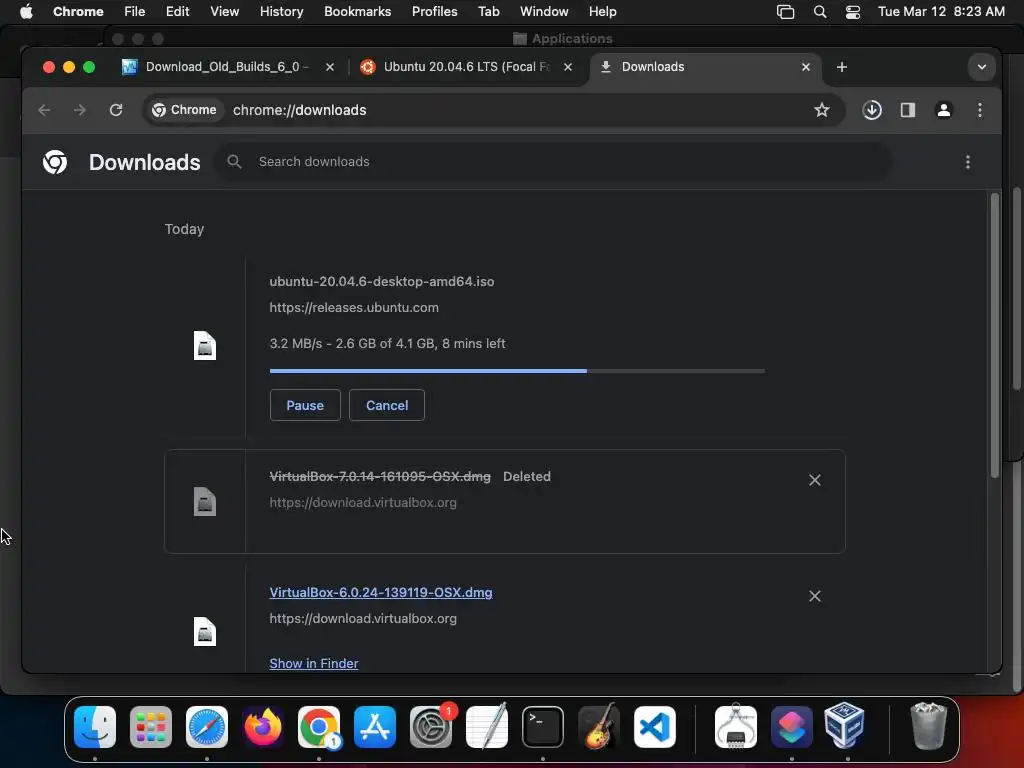1024x768 pixels.
Task: Expand the tab search dropdown arrow
Action: click(982, 67)
